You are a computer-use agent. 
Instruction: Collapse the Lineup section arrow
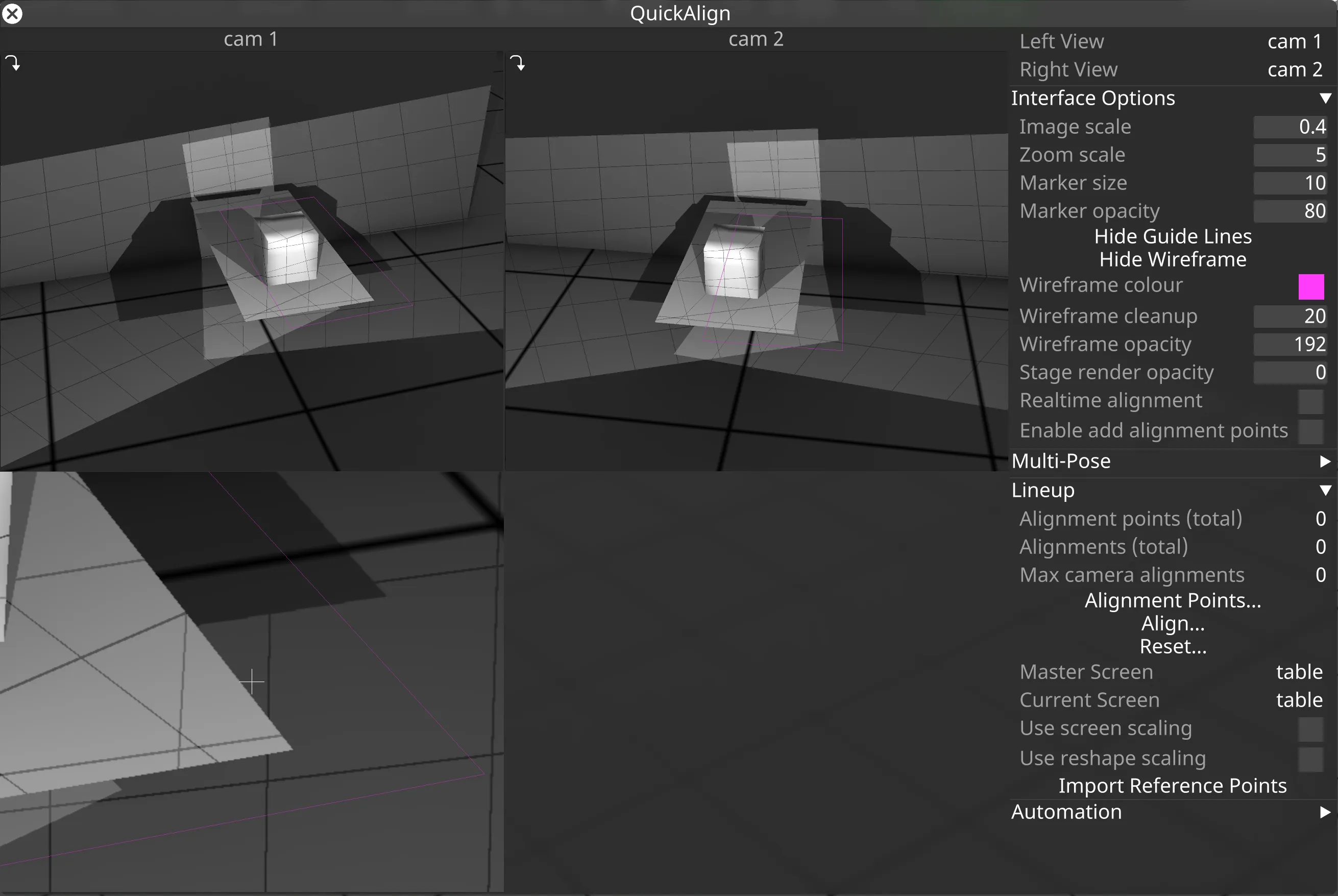(x=1325, y=490)
